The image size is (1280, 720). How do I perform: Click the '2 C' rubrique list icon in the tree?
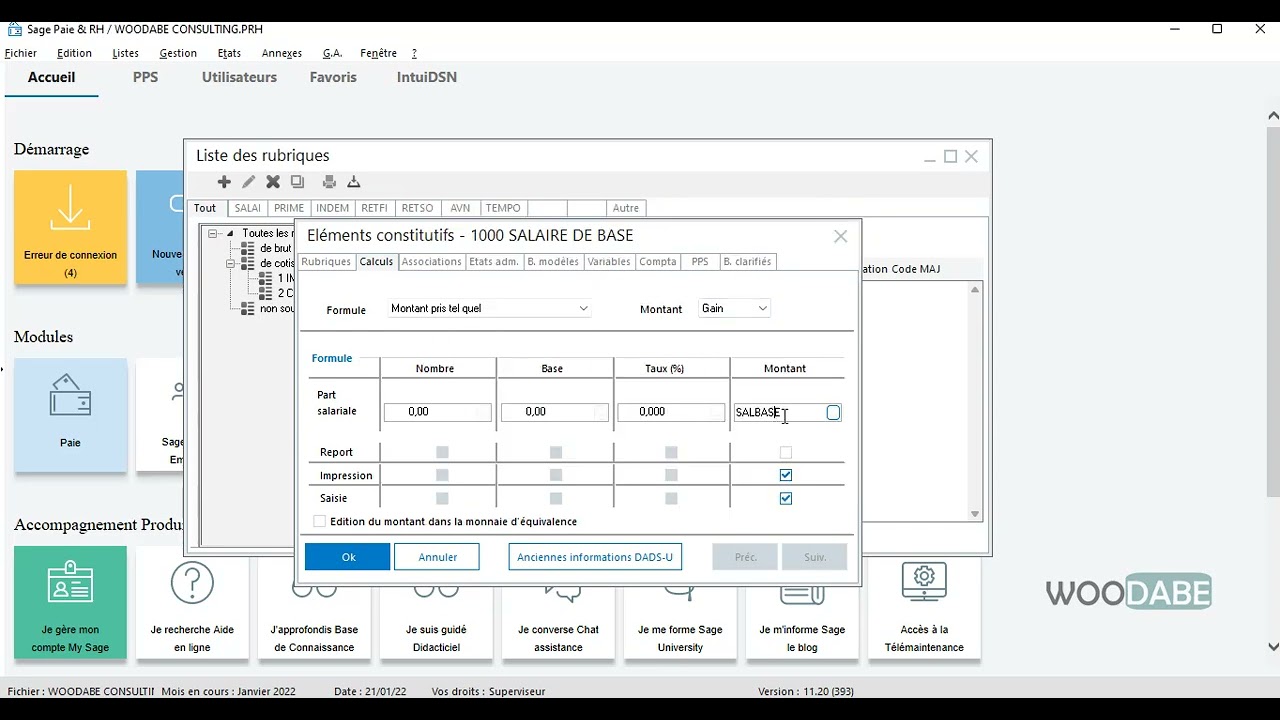coord(265,293)
